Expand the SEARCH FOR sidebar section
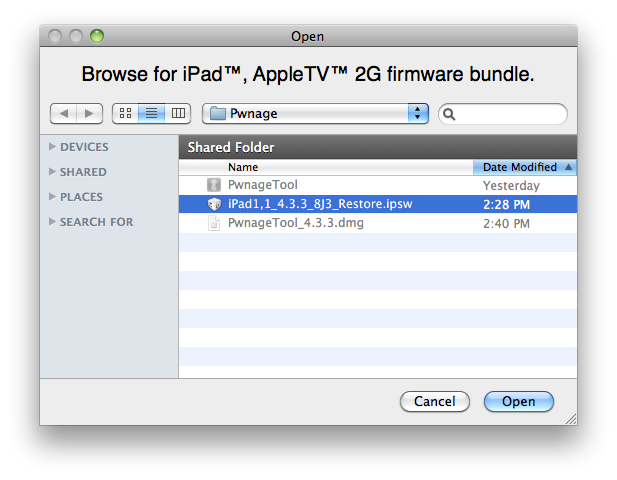The width and height of the screenshot is (617, 480). click(x=53, y=222)
